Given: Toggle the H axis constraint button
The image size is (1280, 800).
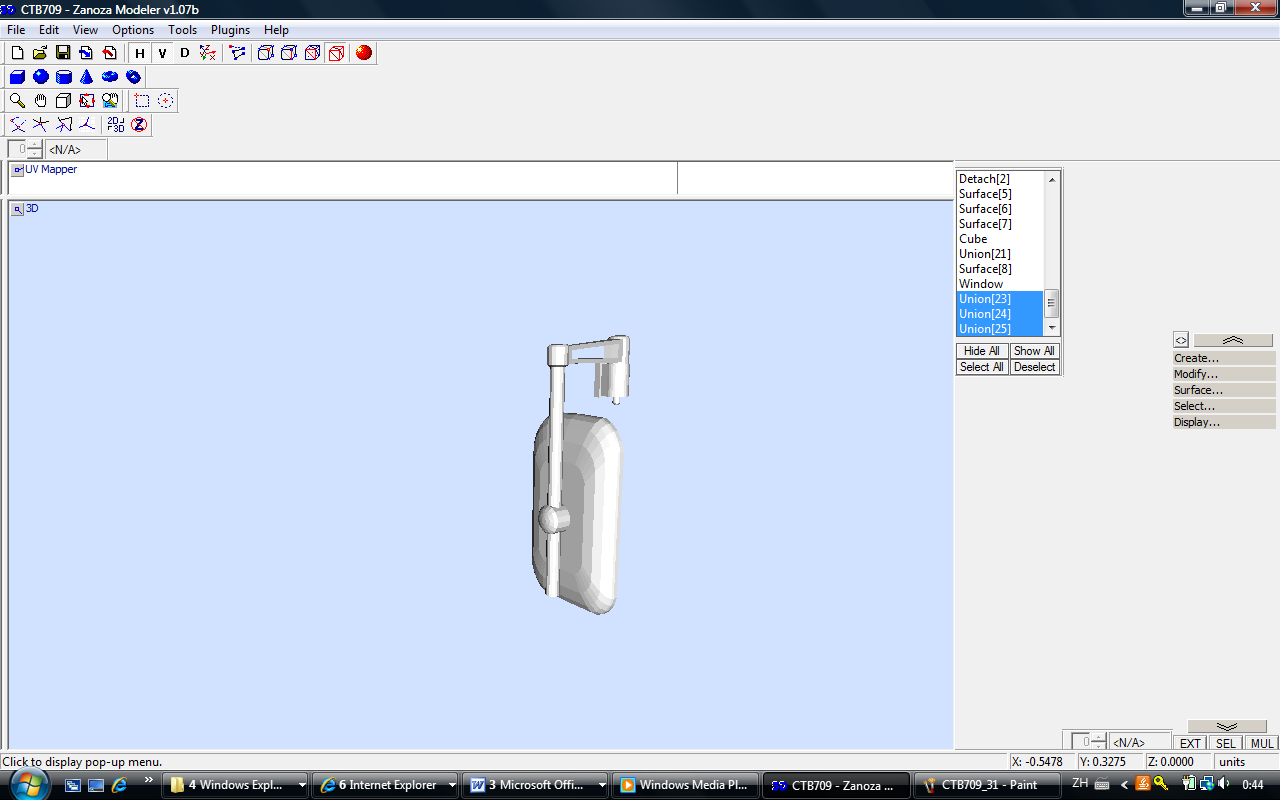Looking at the screenshot, I should 140,53.
